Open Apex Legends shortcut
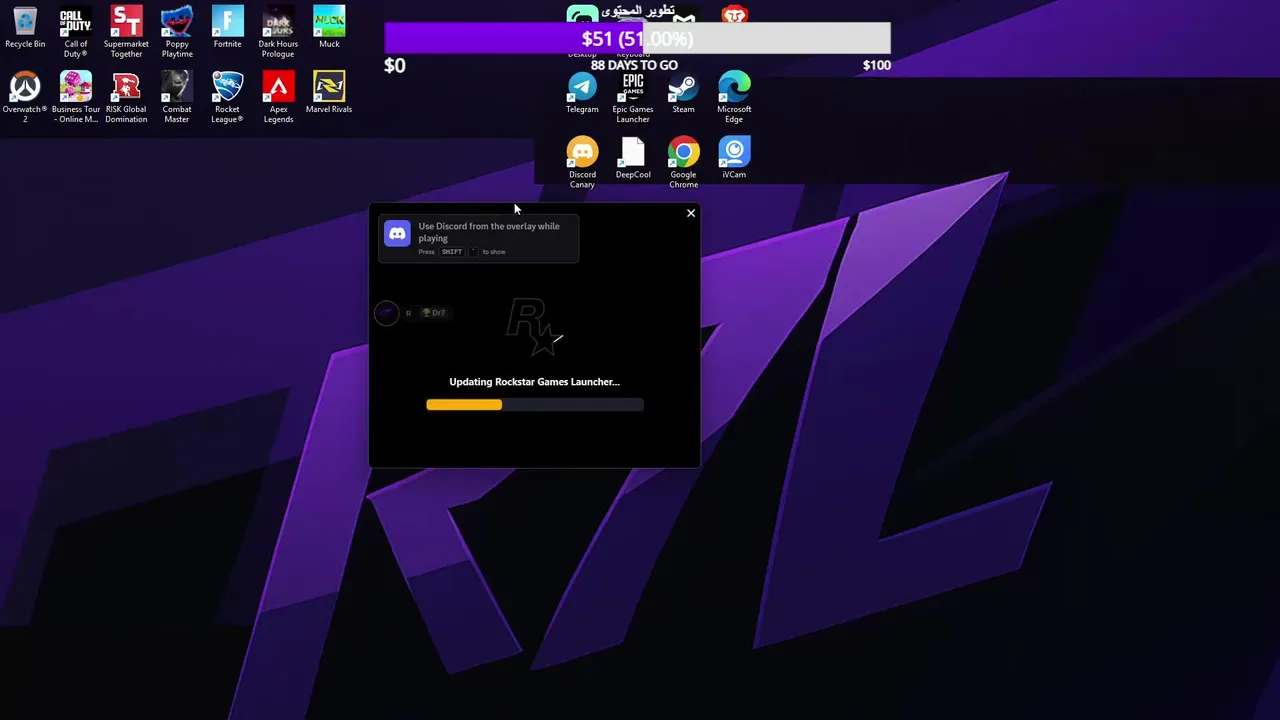The height and width of the screenshot is (720, 1280). tap(278, 97)
